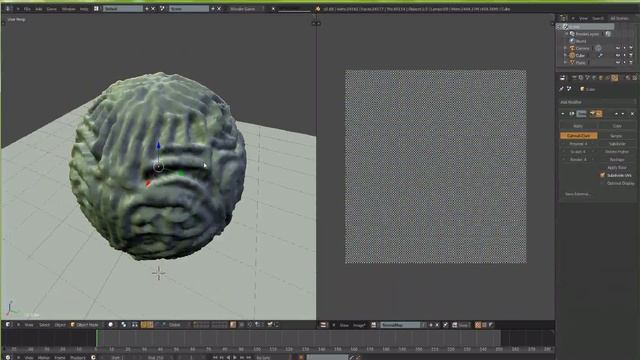Open the Window menu in top bar
The image size is (640, 360).
(68, 9)
